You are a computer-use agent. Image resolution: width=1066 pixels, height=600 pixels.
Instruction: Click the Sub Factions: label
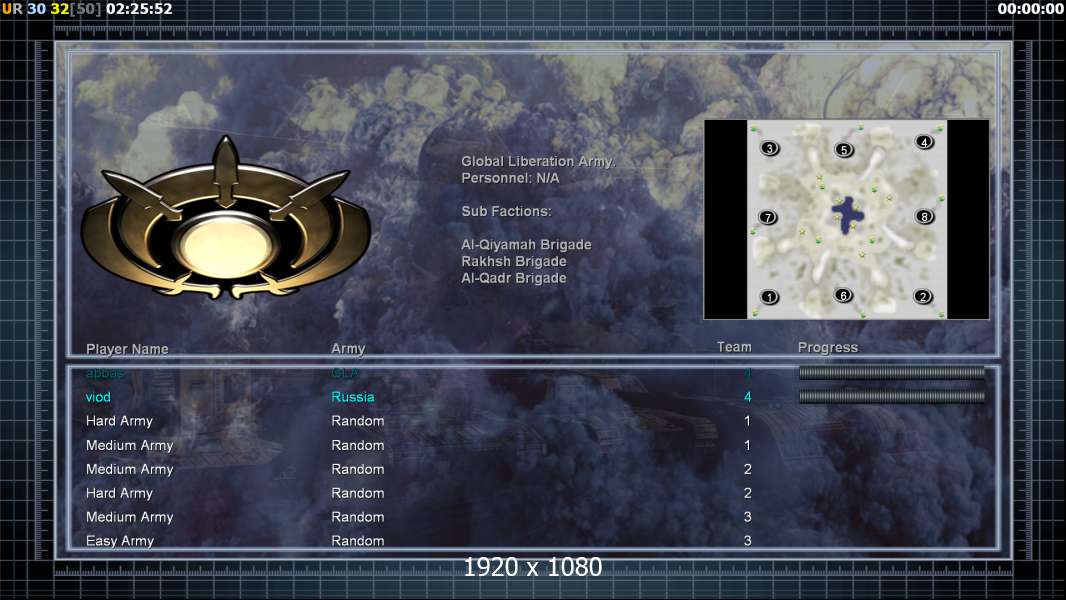coord(506,211)
